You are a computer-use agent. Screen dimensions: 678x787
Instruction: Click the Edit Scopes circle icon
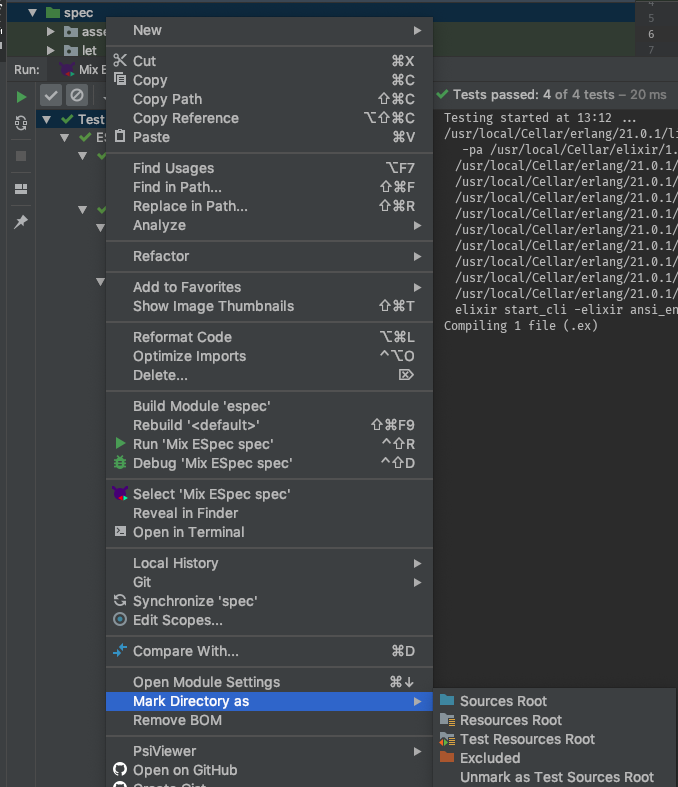(120, 619)
